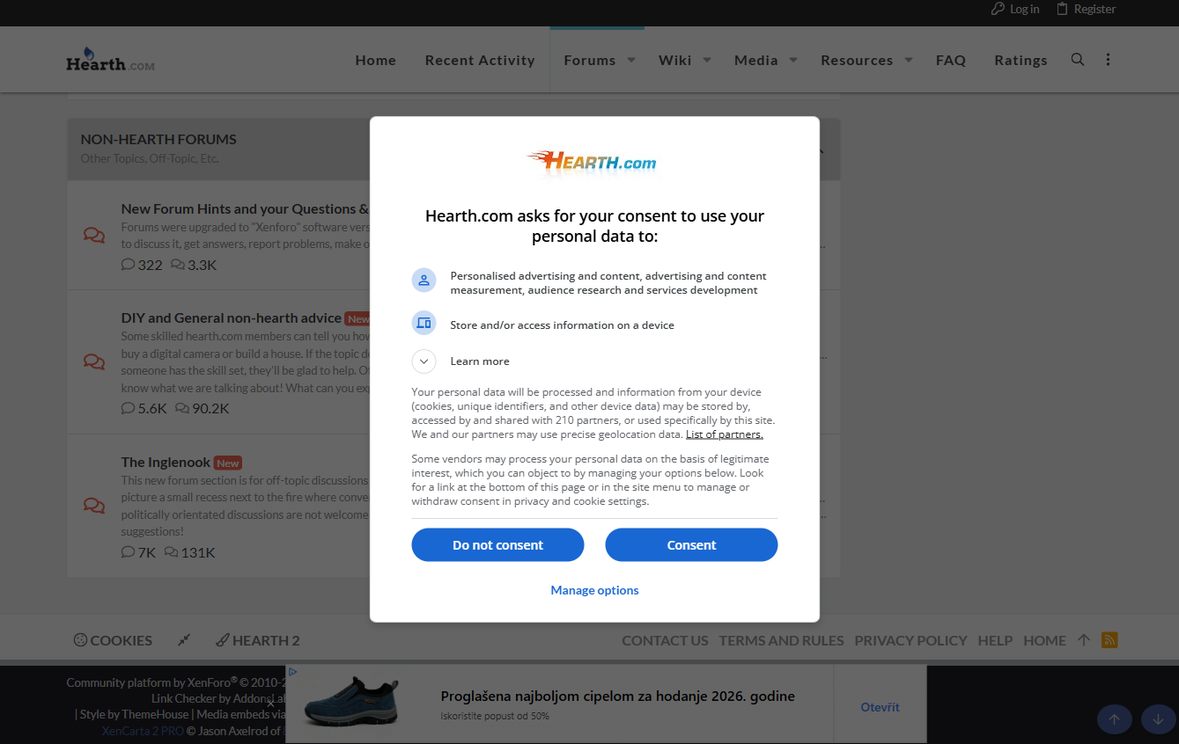
Task: Click the Hearth.com logo in header
Action: (x=111, y=59)
